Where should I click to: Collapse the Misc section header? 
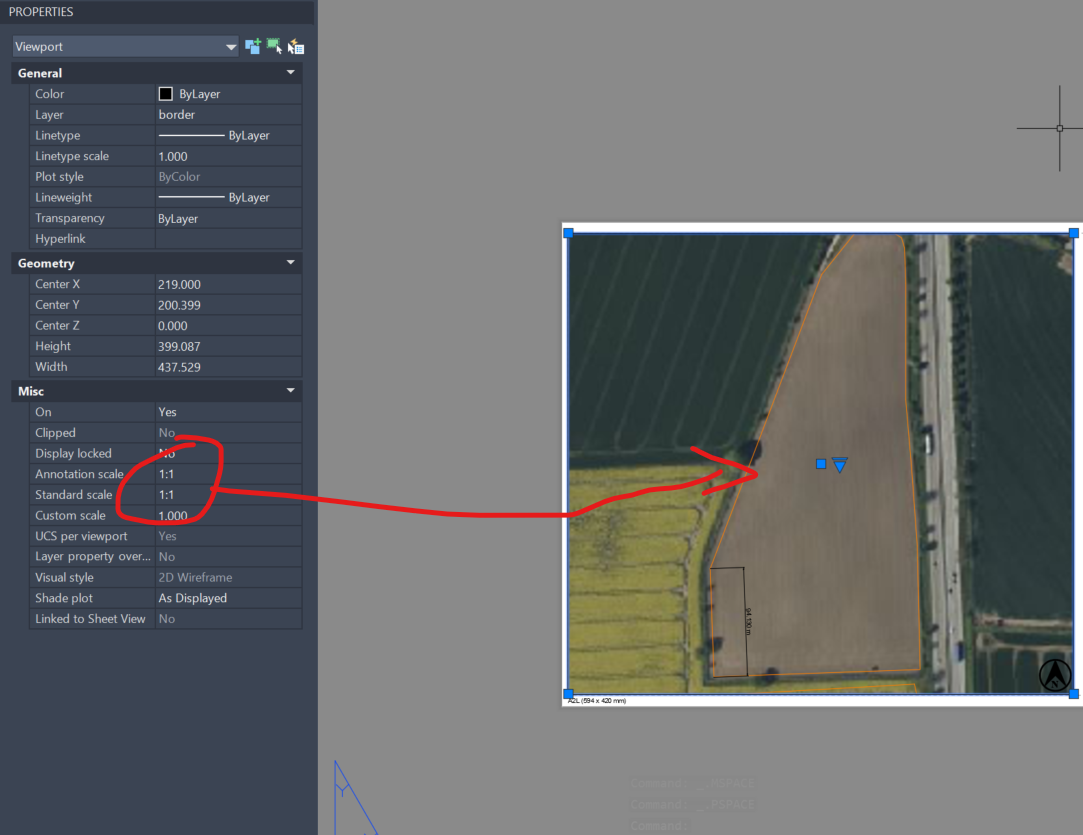tap(290, 390)
